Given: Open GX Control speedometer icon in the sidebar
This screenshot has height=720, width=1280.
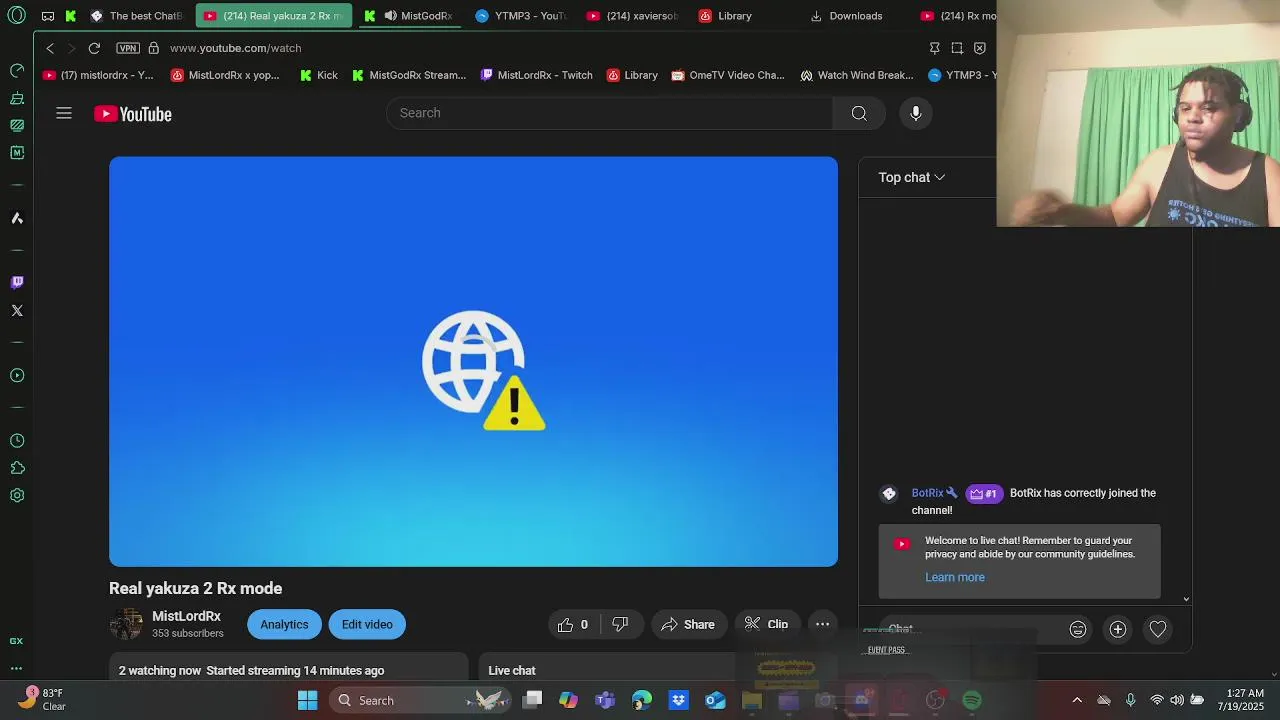Looking at the screenshot, I should [17, 70].
